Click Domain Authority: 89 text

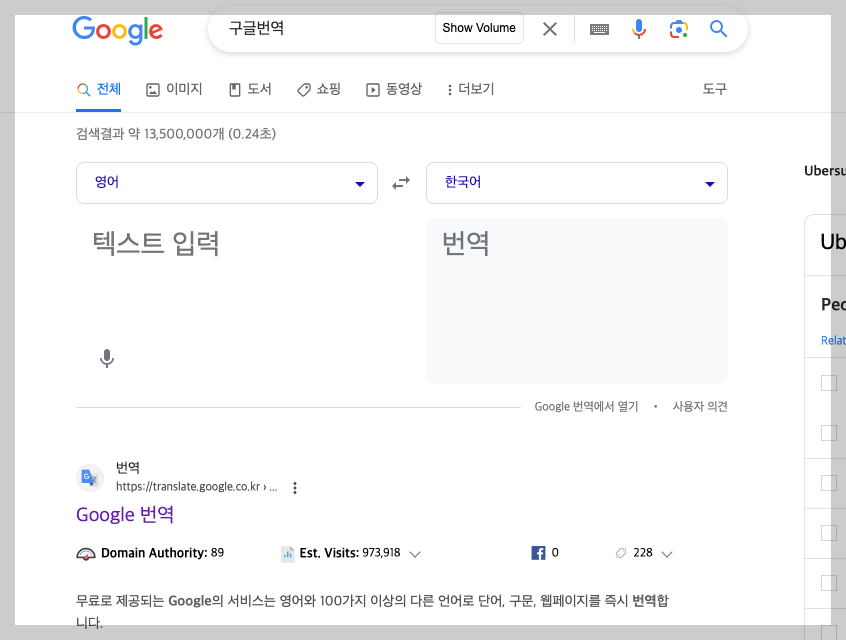(x=162, y=553)
